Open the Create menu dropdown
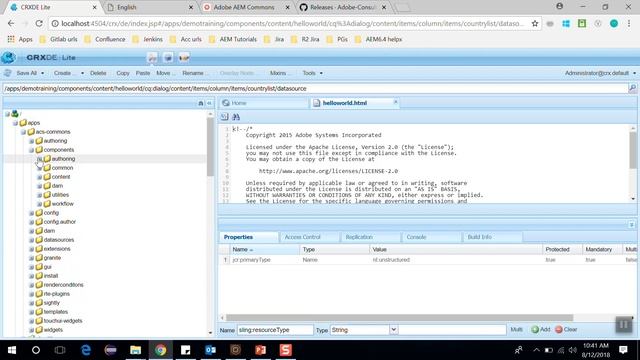Image resolution: width=640 pixels, height=360 pixels. [x=69, y=73]
